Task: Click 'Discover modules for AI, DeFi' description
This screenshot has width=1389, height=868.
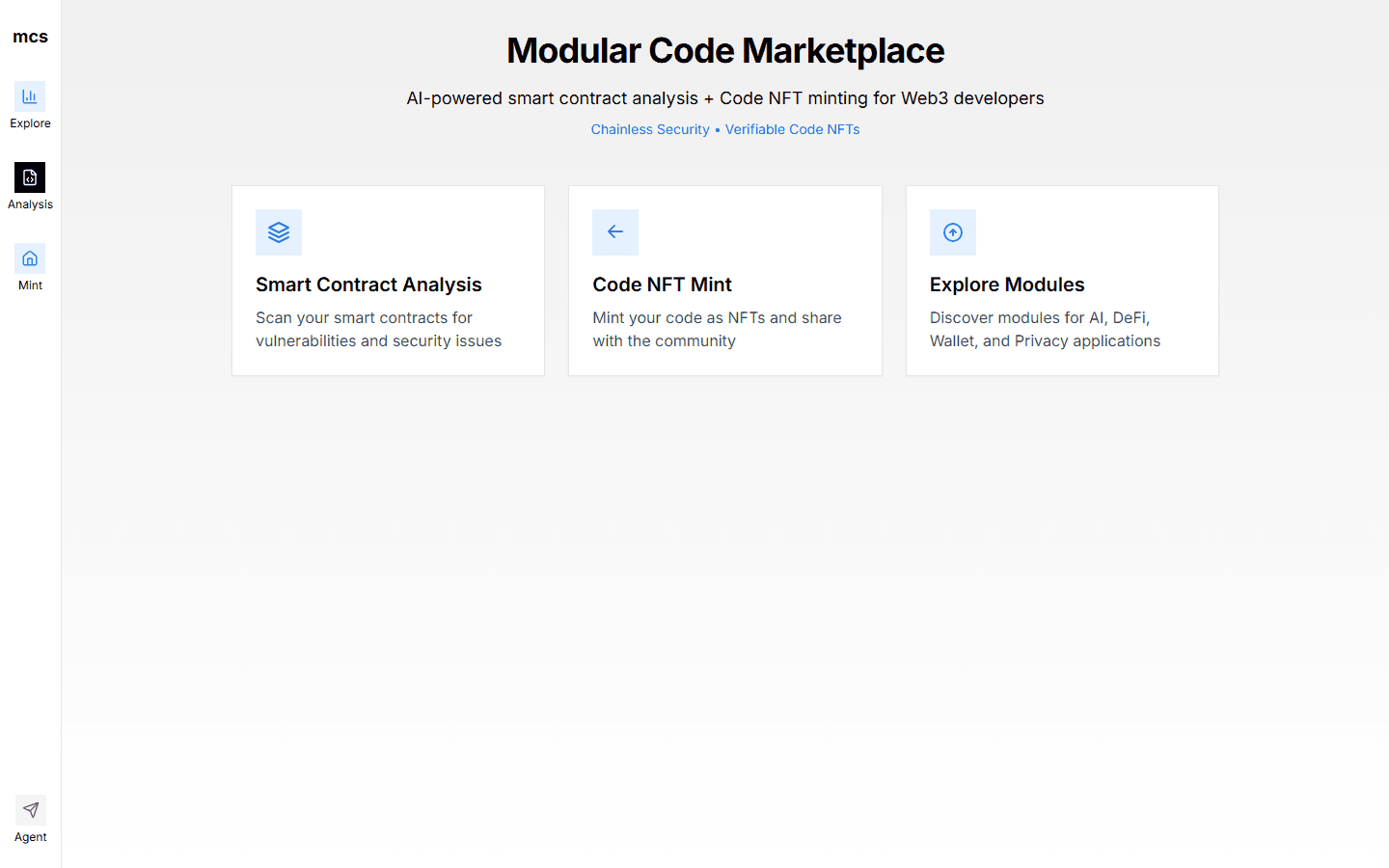Action: tap(1045, 329)
